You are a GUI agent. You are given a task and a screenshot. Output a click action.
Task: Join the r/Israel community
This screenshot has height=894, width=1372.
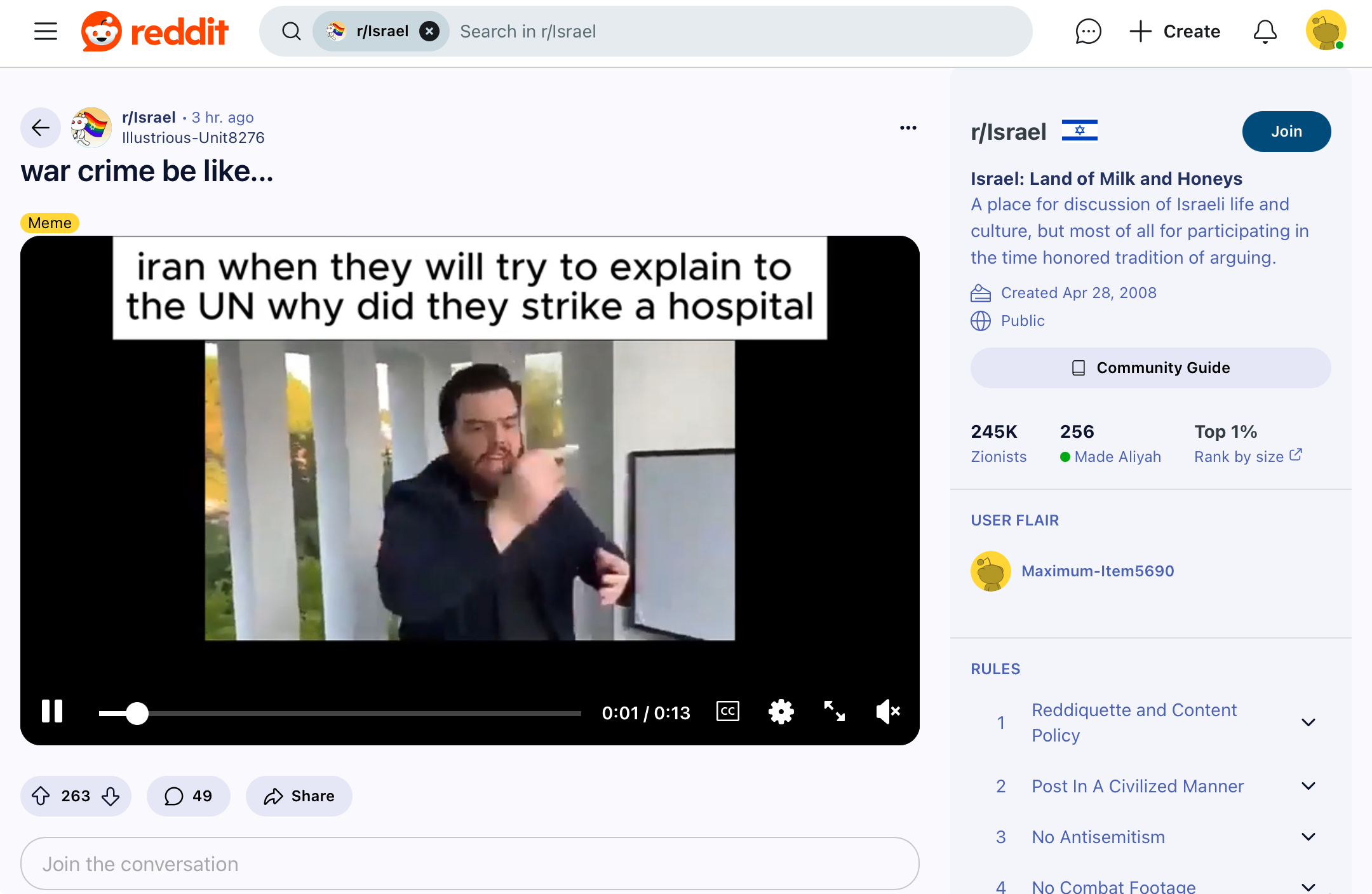pos(1286,132)
